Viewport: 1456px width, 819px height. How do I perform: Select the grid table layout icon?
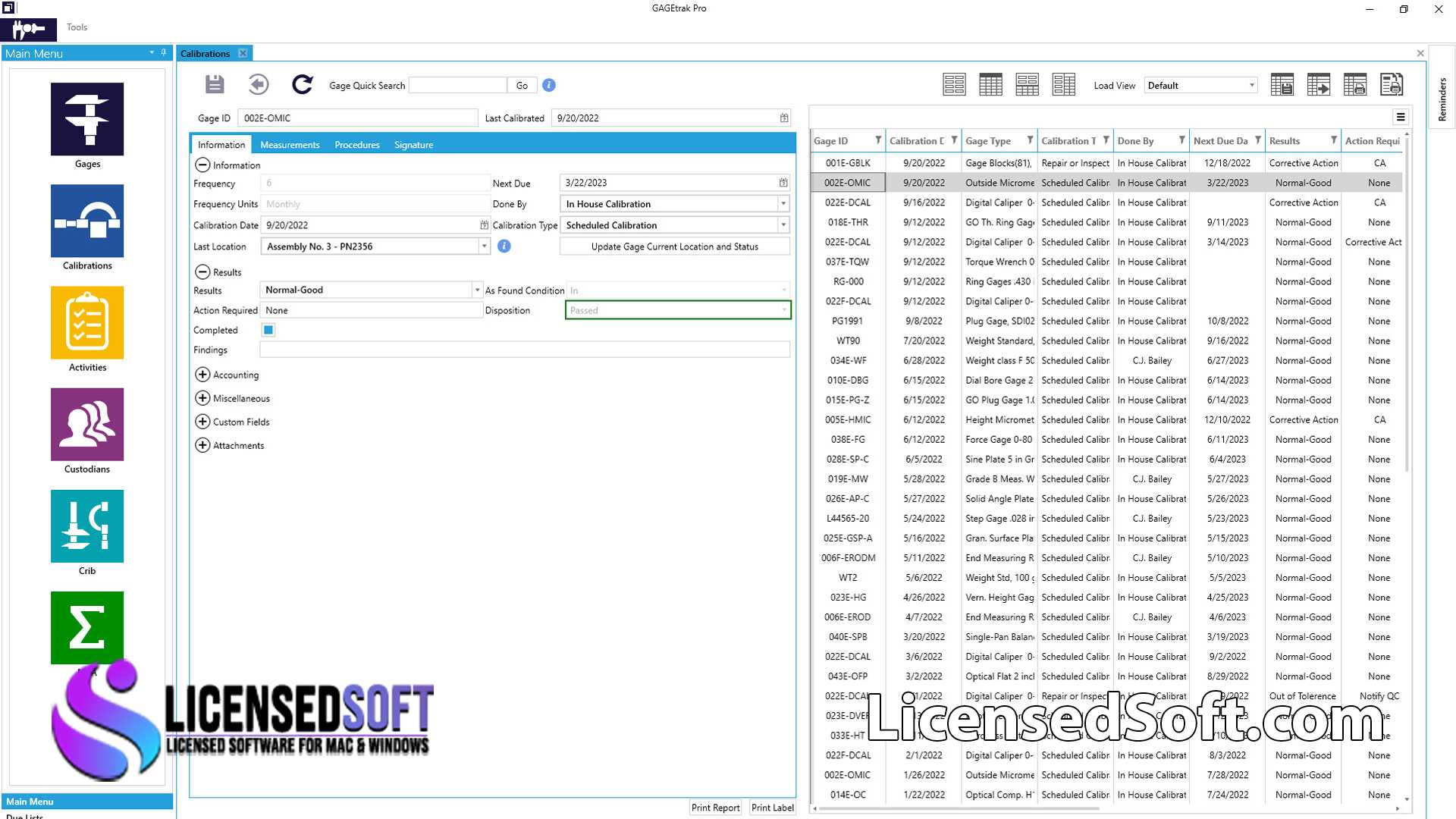990,85
